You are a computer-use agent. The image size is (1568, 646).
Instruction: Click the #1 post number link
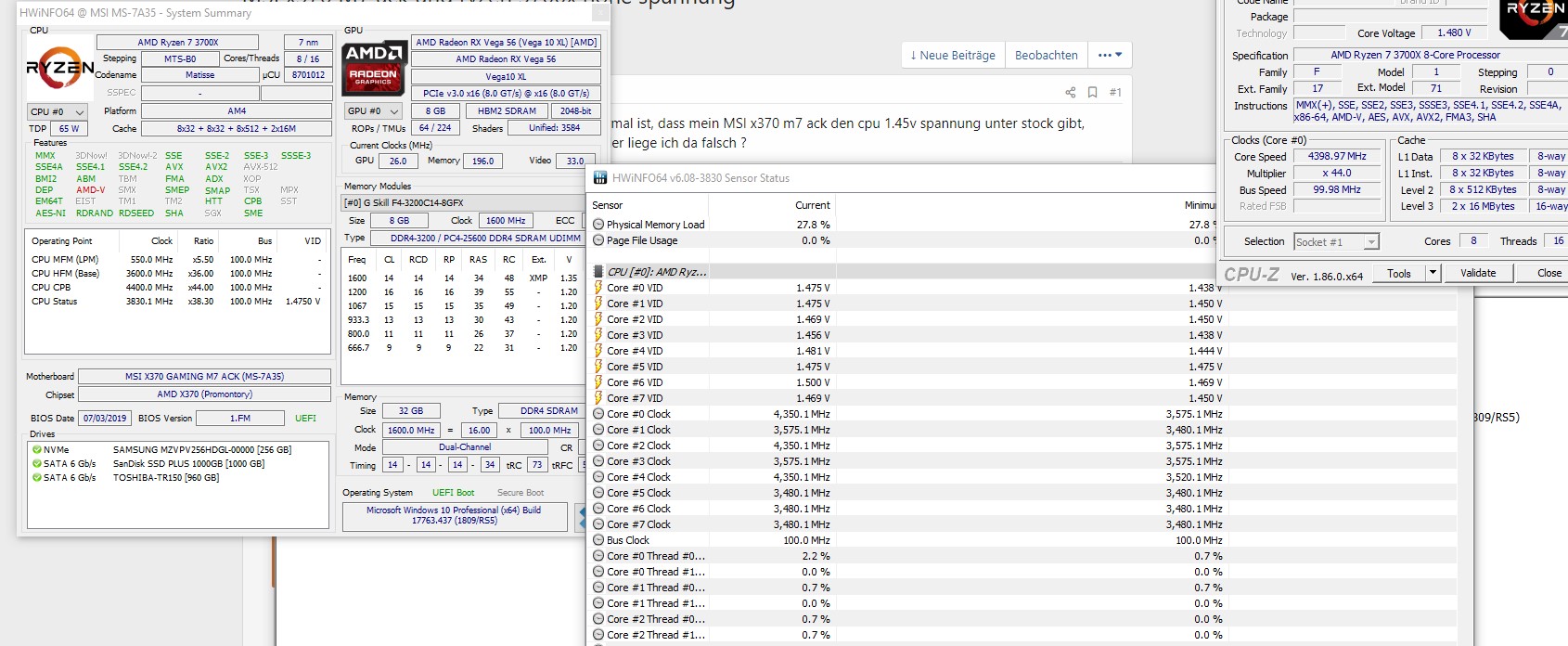(1115, 92)
